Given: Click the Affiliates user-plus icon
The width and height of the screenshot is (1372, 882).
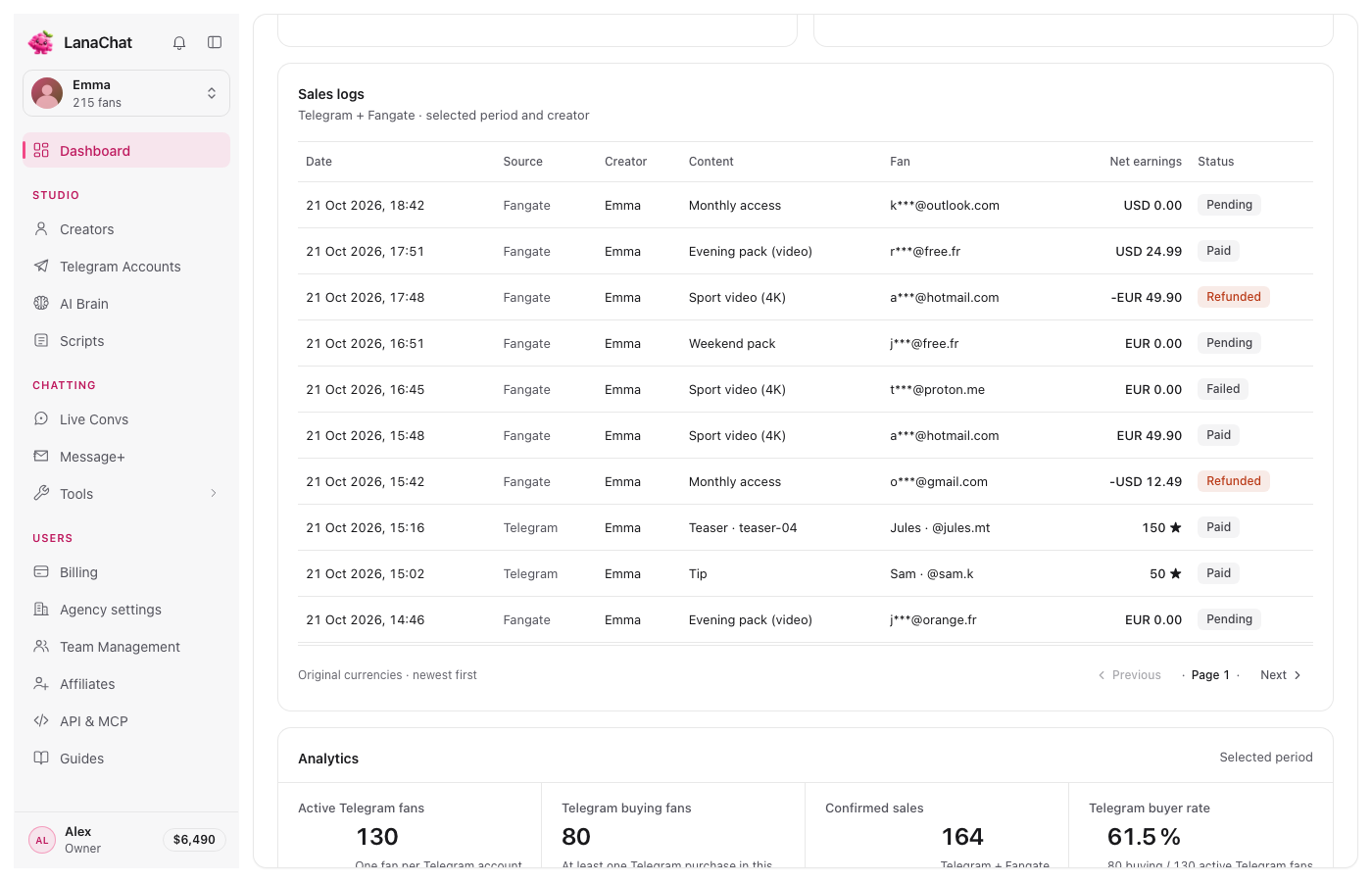Looking at the screenshot, I should click(x=41, y=683).
